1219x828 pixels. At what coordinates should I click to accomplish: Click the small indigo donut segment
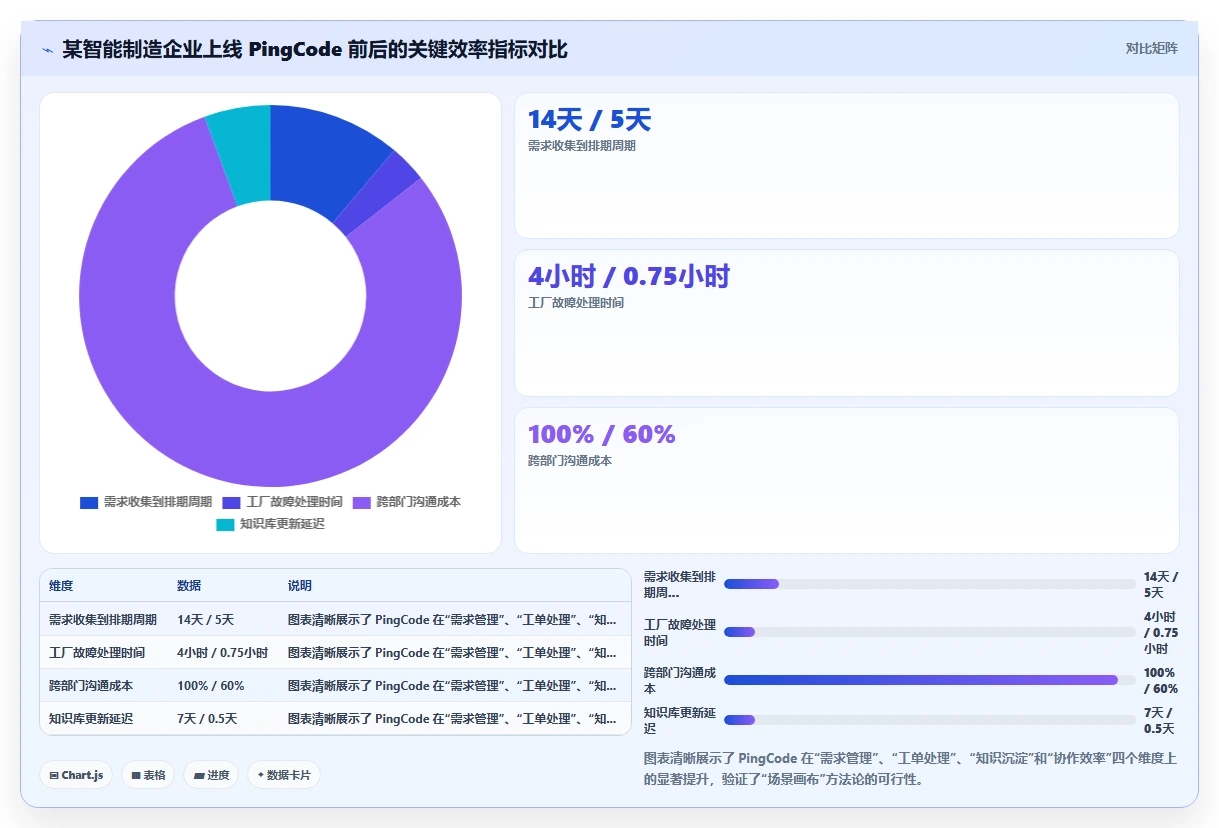coord(376,192)
